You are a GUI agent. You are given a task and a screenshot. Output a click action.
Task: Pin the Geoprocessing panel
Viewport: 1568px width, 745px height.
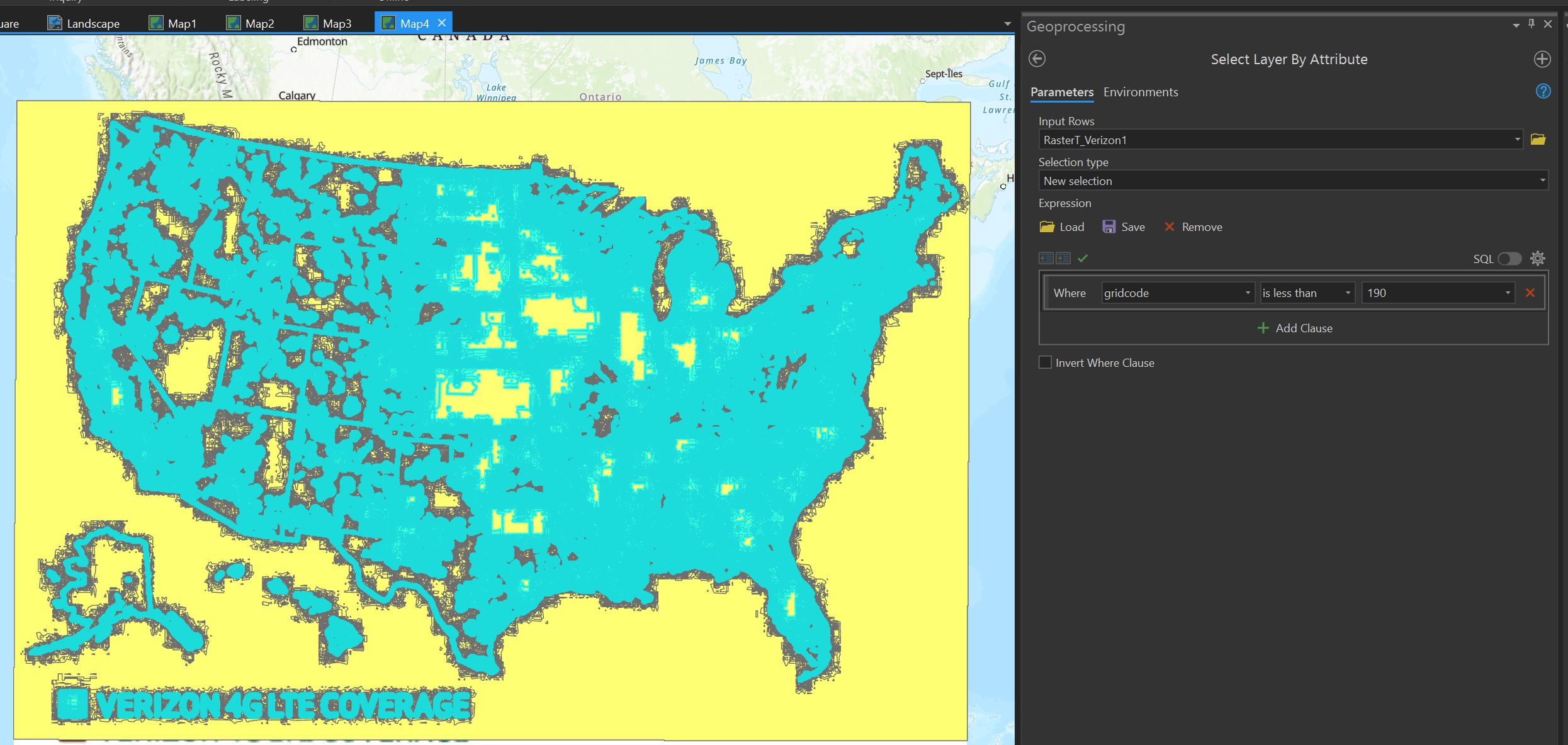point(1531,24)
